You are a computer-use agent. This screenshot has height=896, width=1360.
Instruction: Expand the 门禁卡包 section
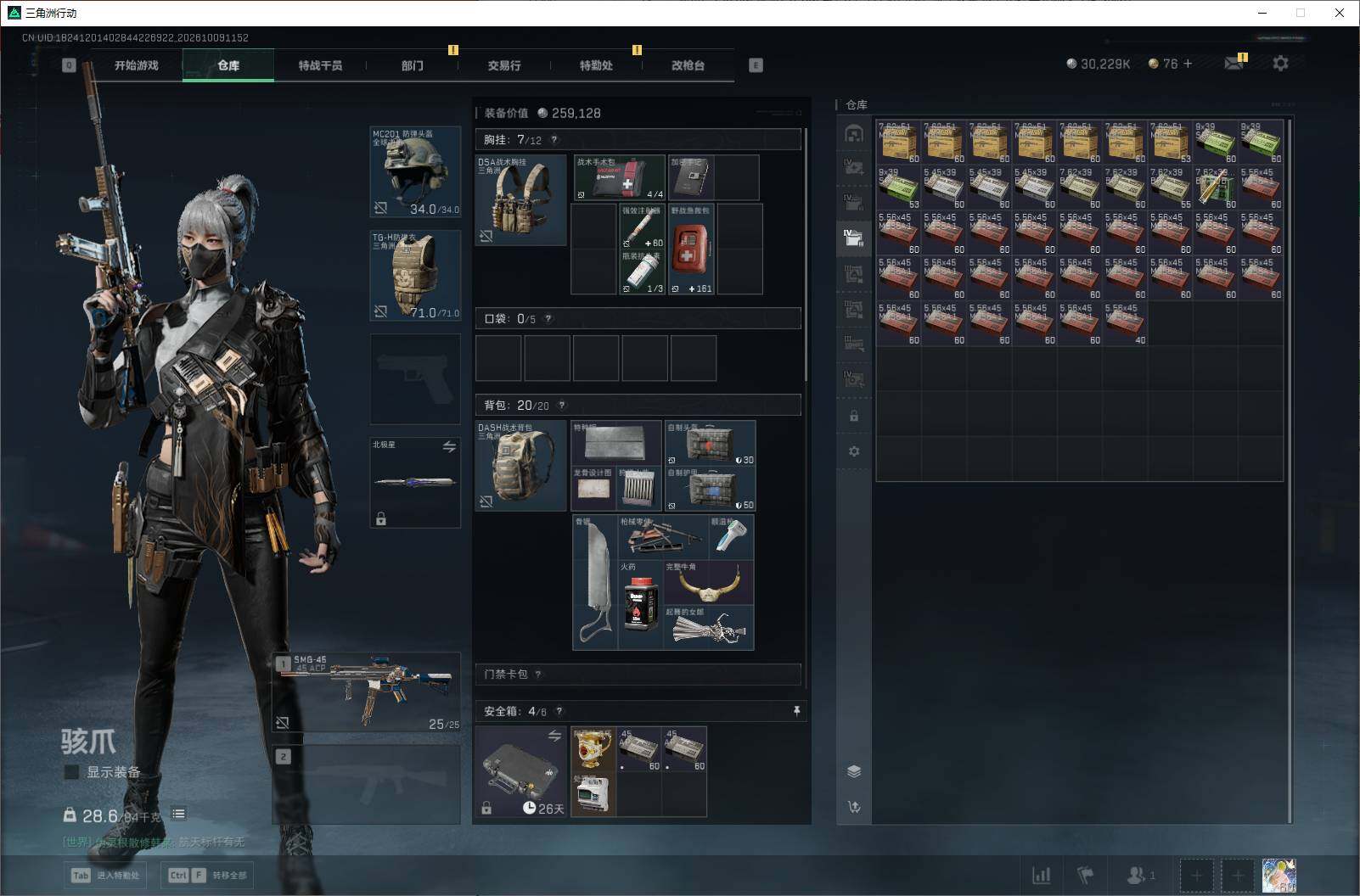click(x=638, y=675)
